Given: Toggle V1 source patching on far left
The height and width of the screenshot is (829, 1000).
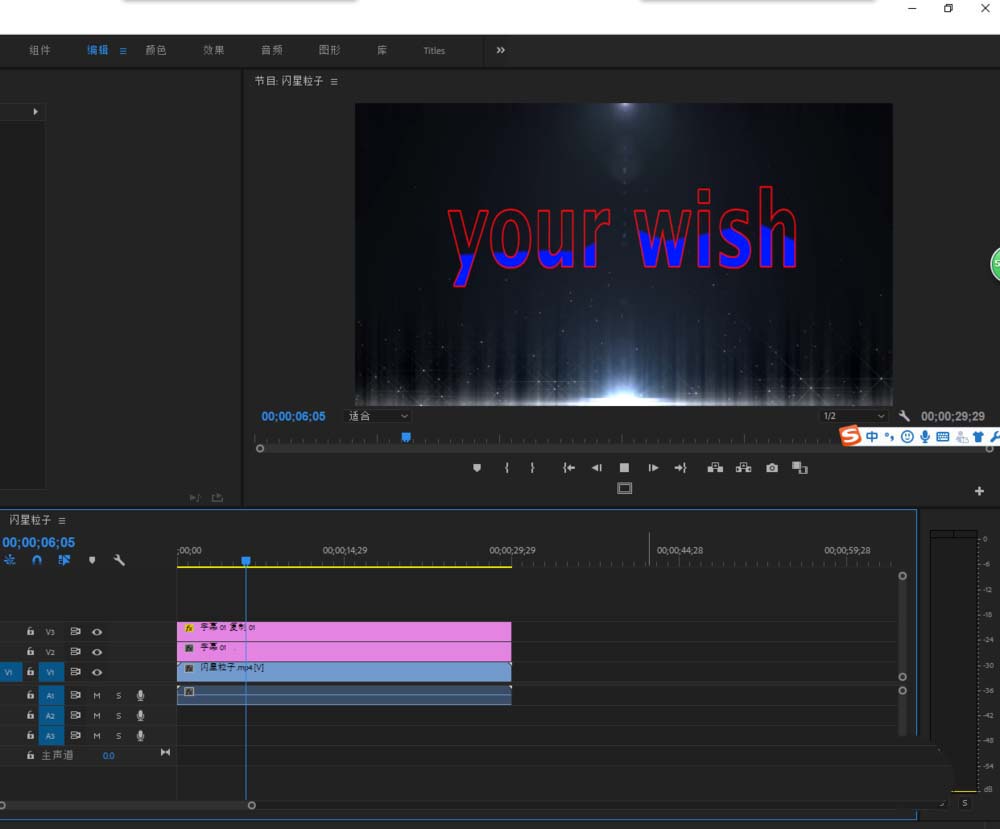Looking at the screenshot, I should pyautogui.click(x=10, y=672).
